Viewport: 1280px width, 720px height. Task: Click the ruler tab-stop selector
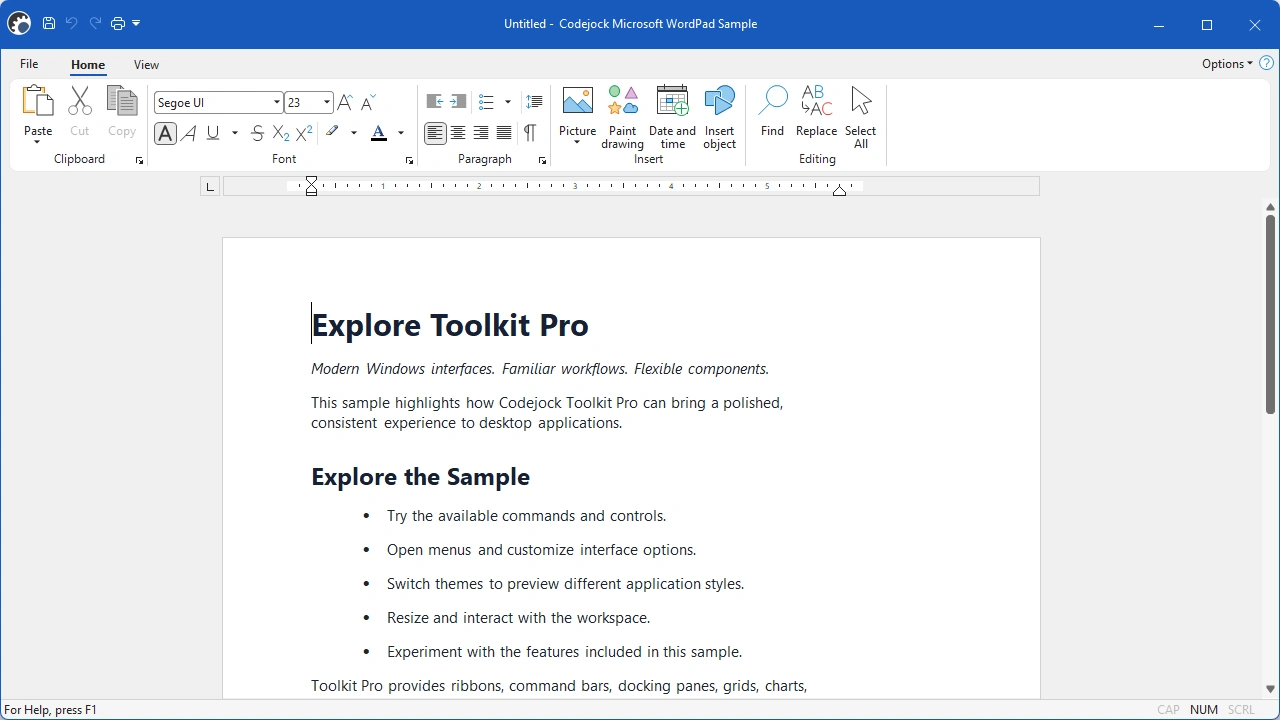tap(210, 186)
